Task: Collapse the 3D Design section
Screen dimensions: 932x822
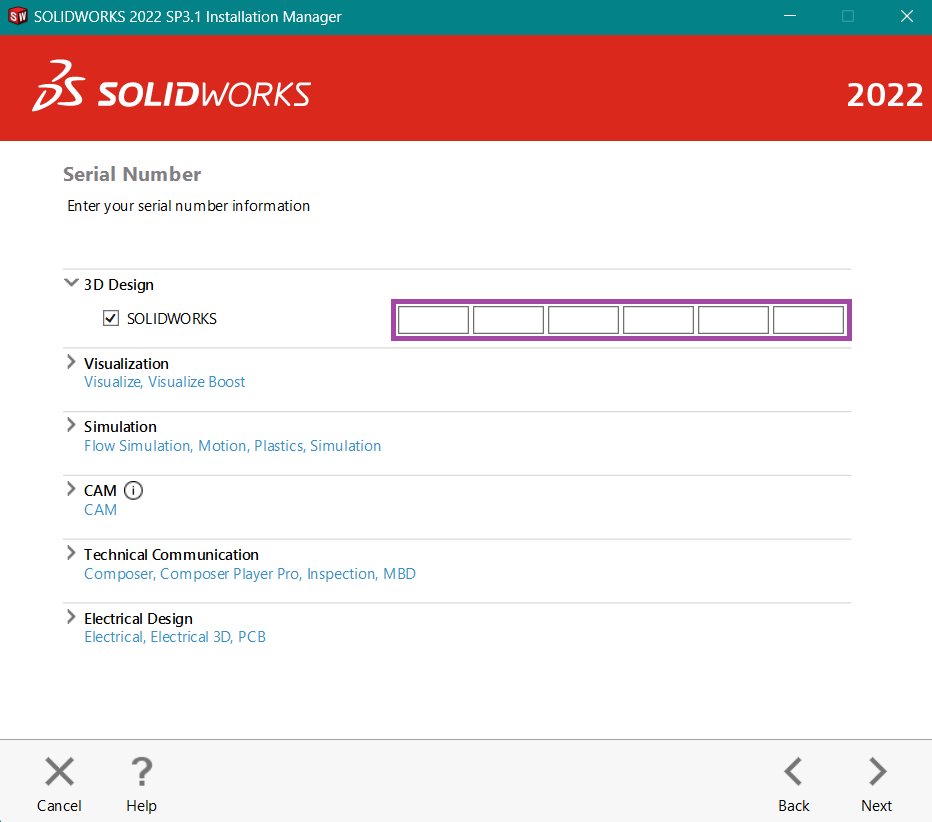Action: pos(71,283)
